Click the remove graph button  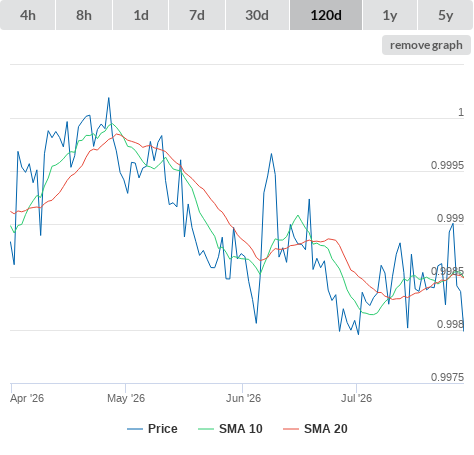(426, 45)
